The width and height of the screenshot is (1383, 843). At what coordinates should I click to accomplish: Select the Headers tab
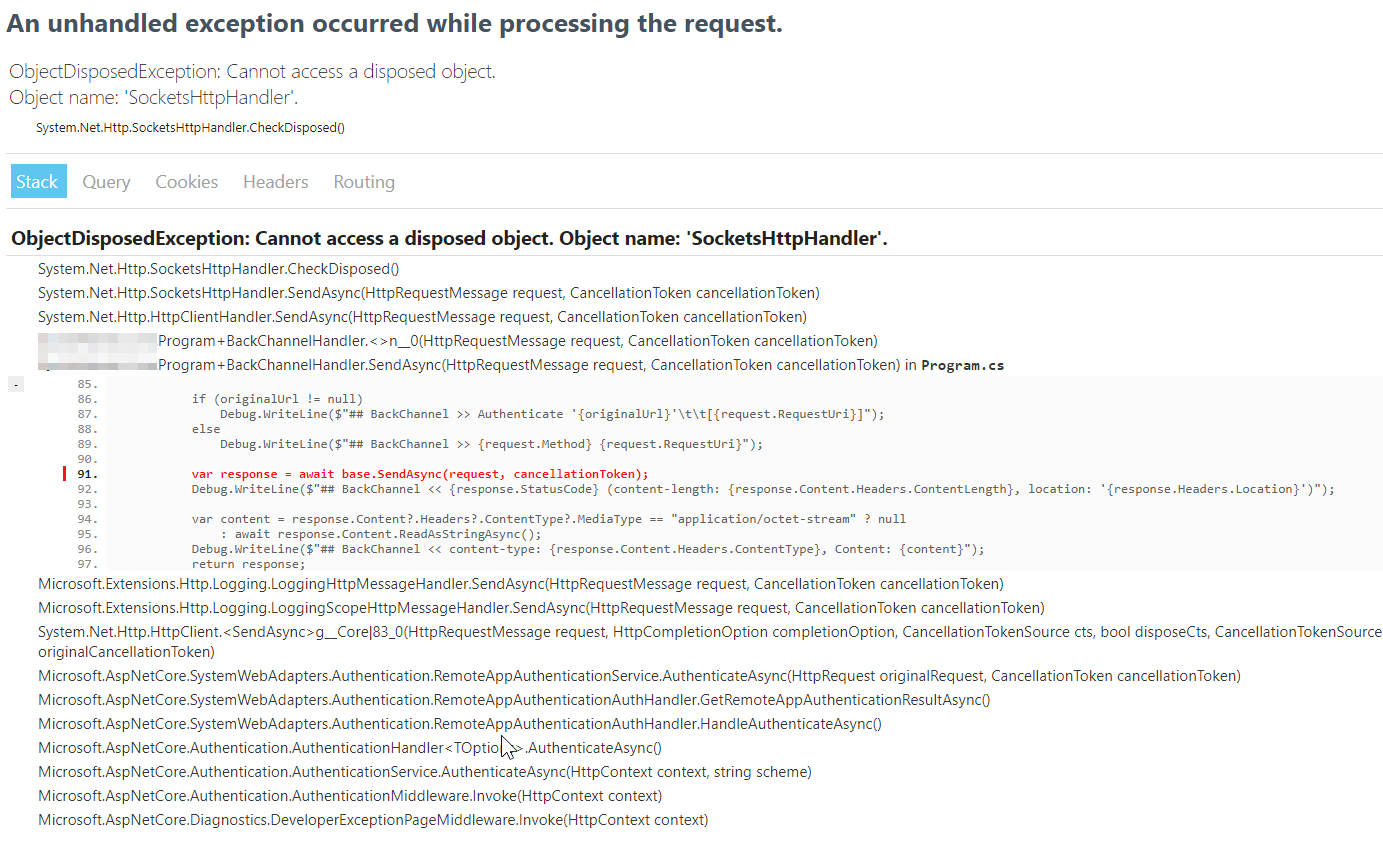[x=275, y=181]
